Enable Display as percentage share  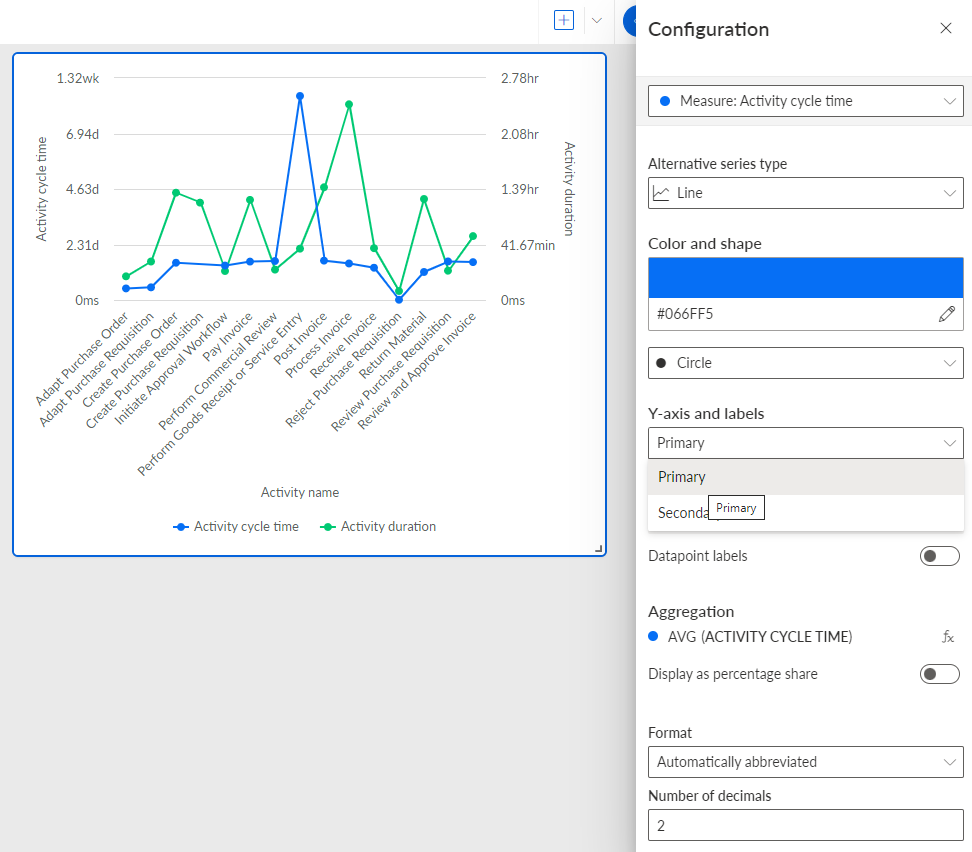tap(939, 674)
